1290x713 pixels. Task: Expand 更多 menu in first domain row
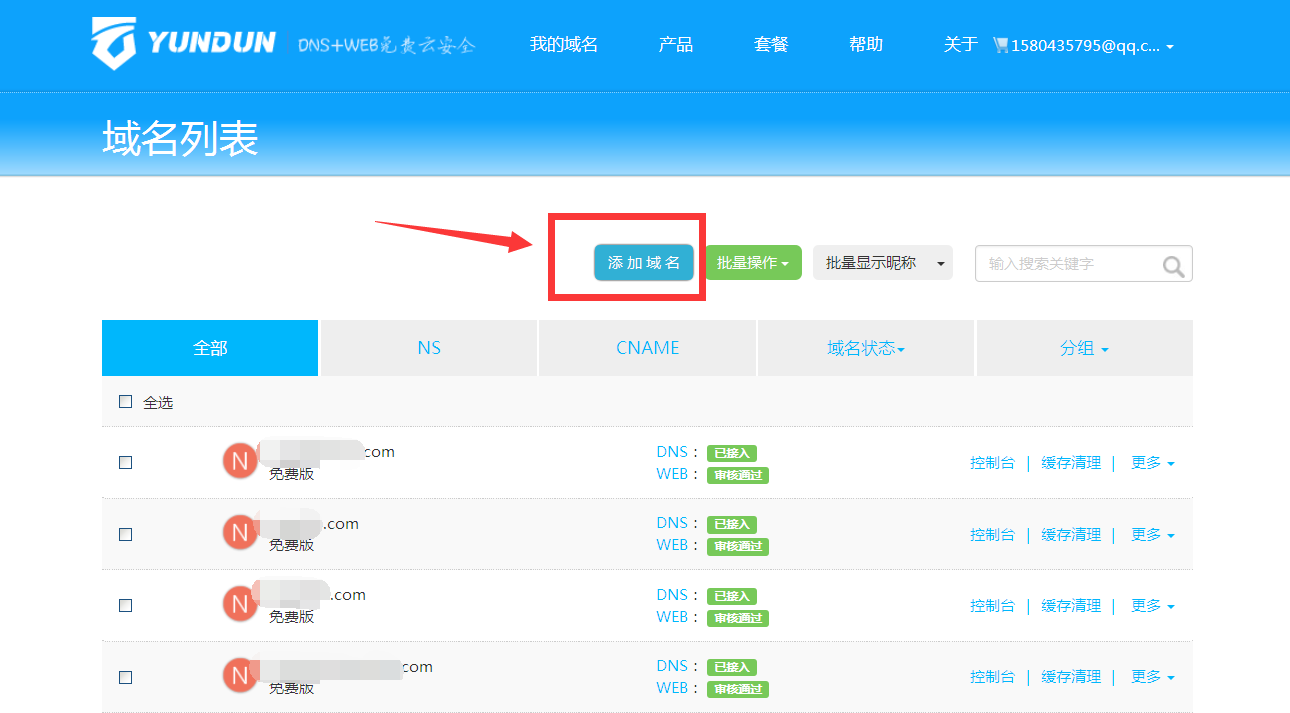coord(1152,463)
